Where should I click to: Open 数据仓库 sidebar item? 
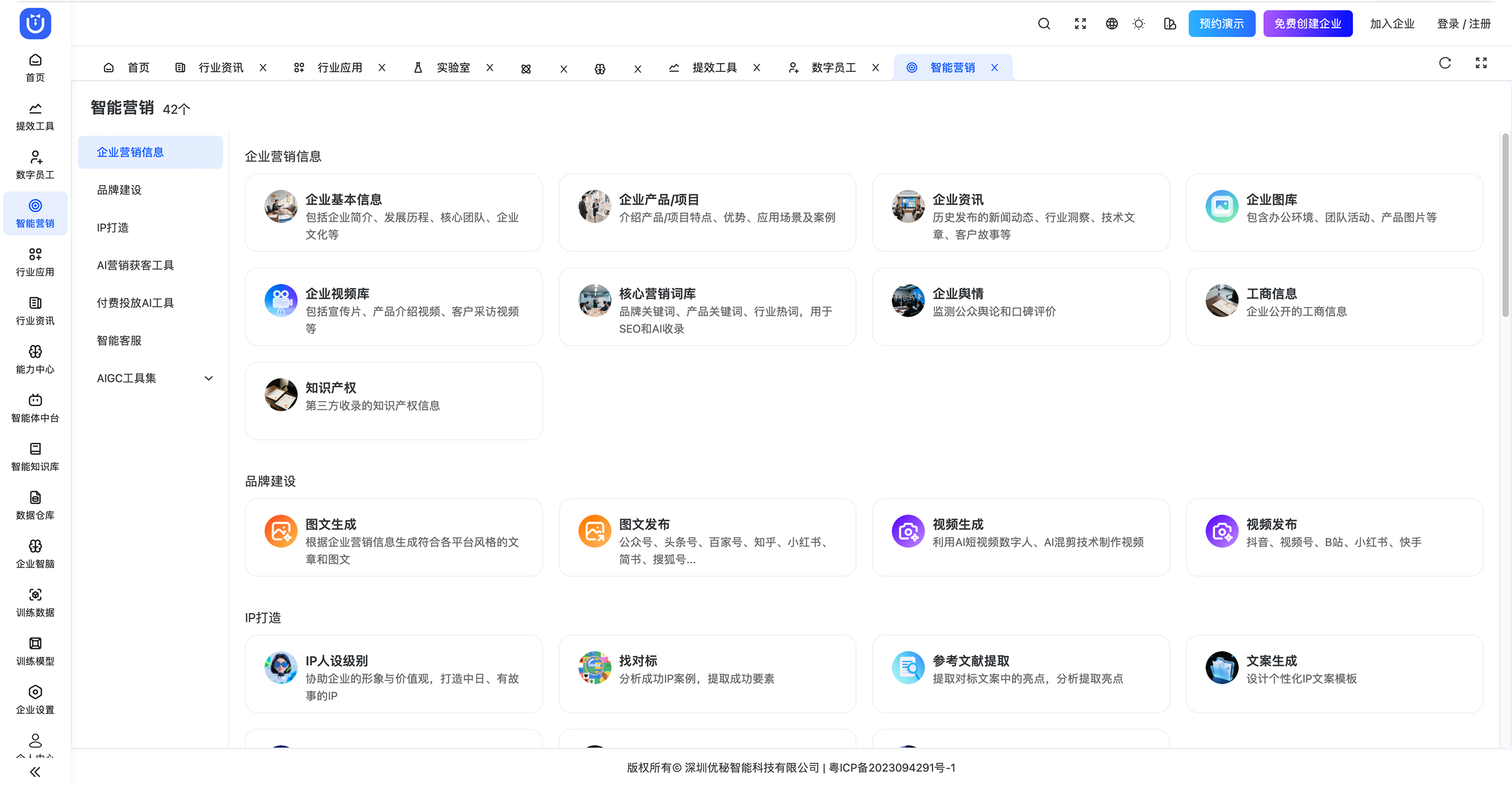tap(35, 505)
